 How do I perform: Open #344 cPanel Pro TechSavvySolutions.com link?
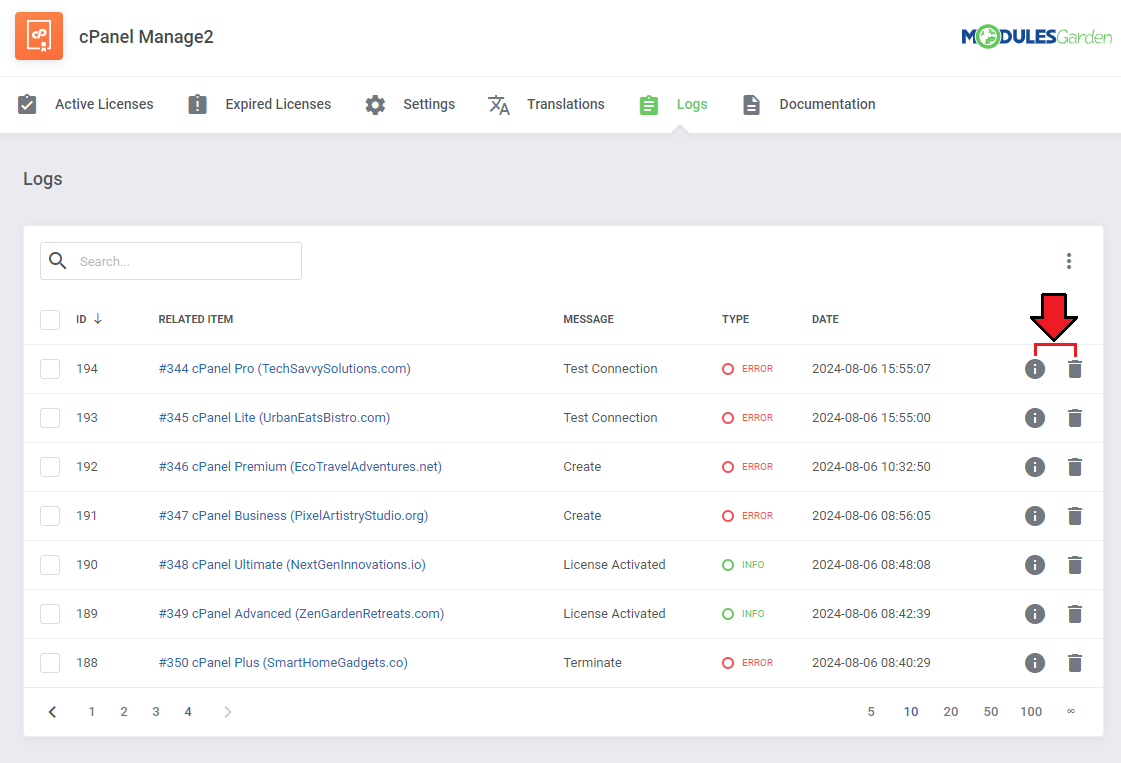(x=285, y=369)
